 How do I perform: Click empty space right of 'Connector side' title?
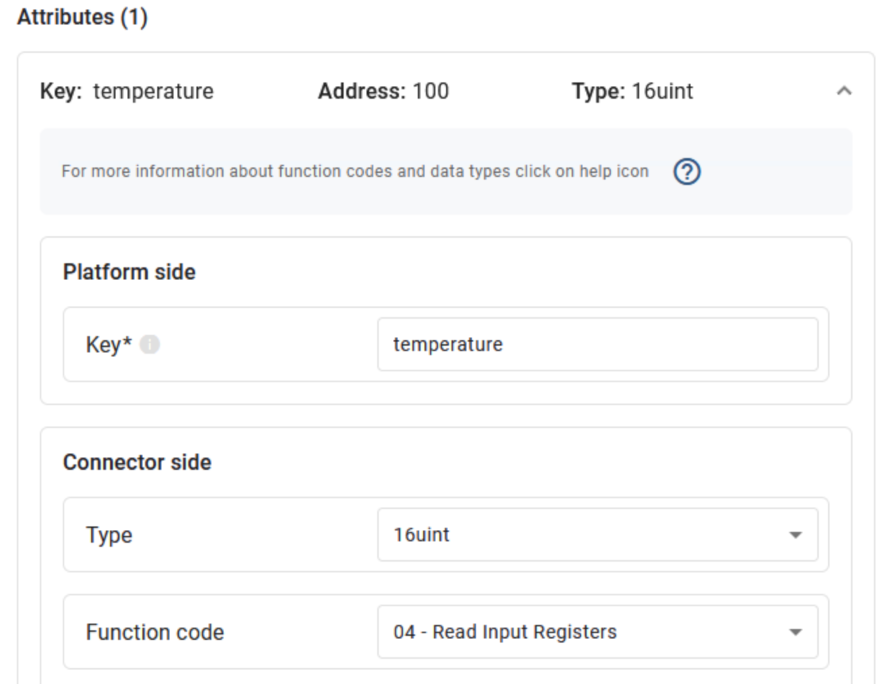tap(520, 463)
